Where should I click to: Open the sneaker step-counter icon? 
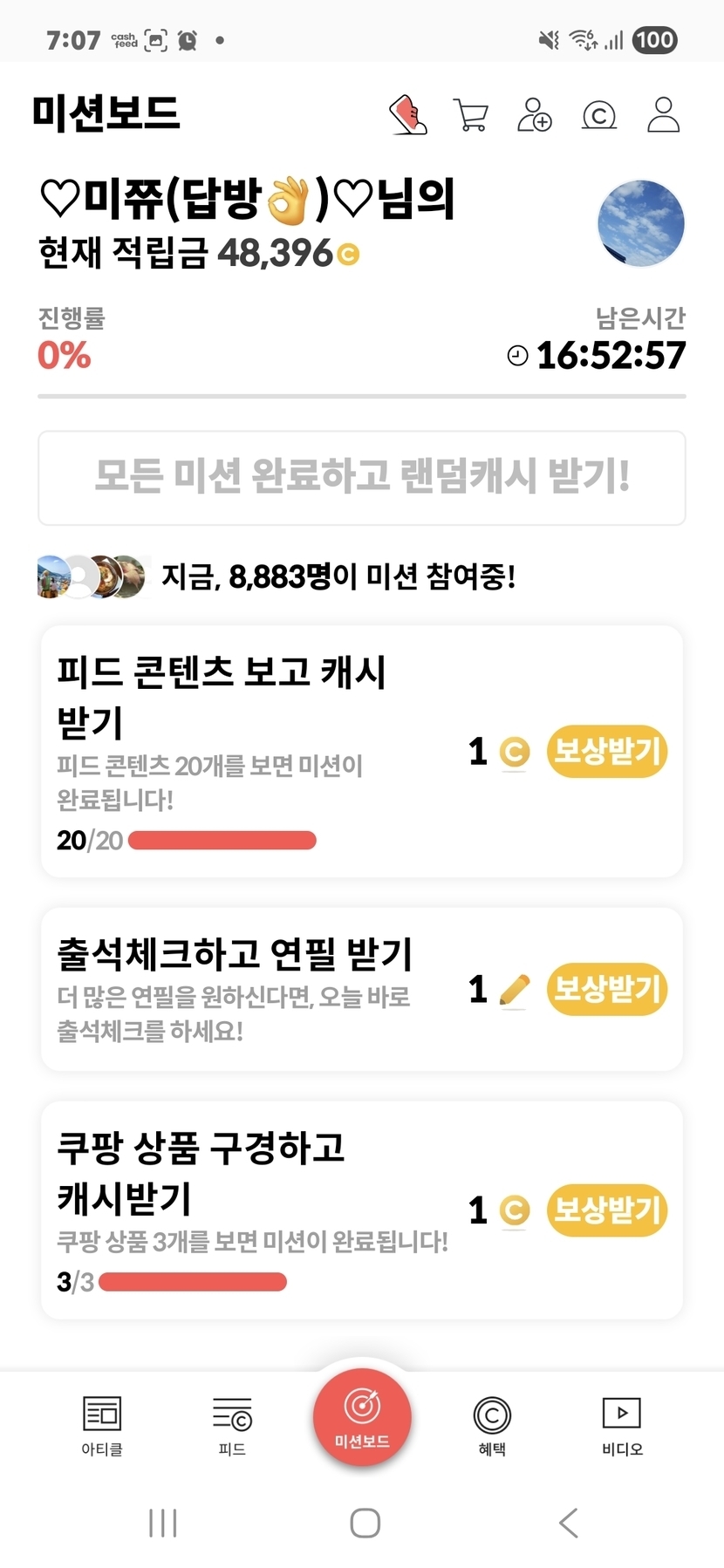coord(407,114)
